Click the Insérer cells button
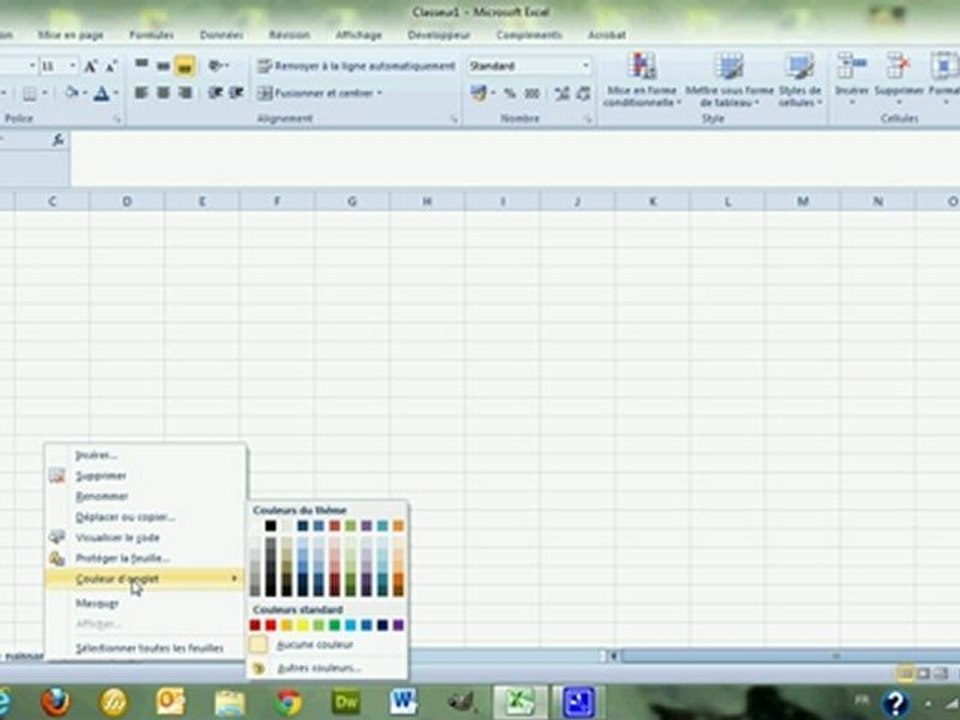This screenshot has height=720, width=960. (852, 78)
